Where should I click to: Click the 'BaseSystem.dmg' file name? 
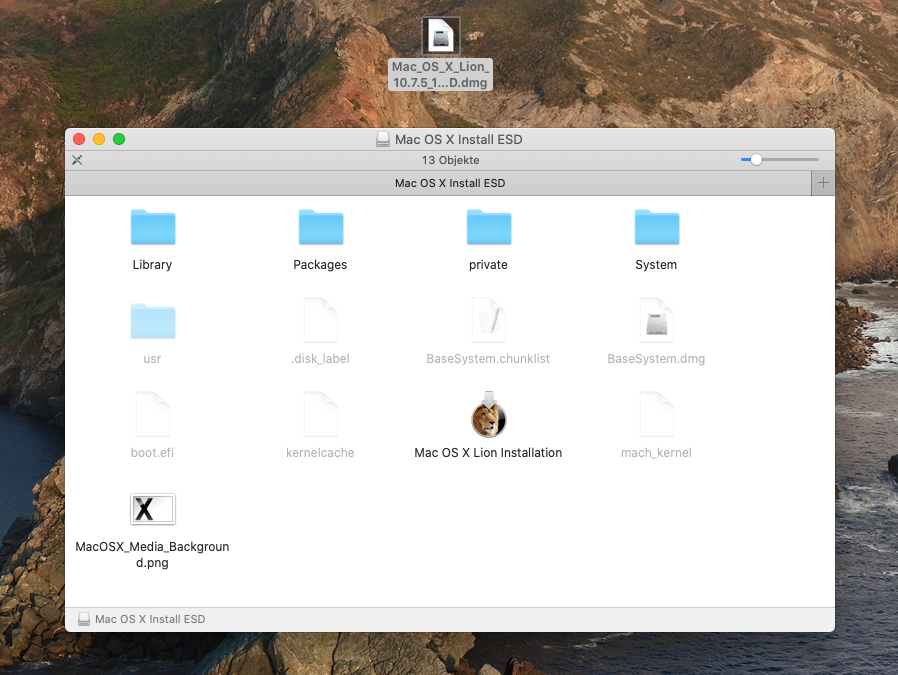pyautogui.click(x=656, y=358)
